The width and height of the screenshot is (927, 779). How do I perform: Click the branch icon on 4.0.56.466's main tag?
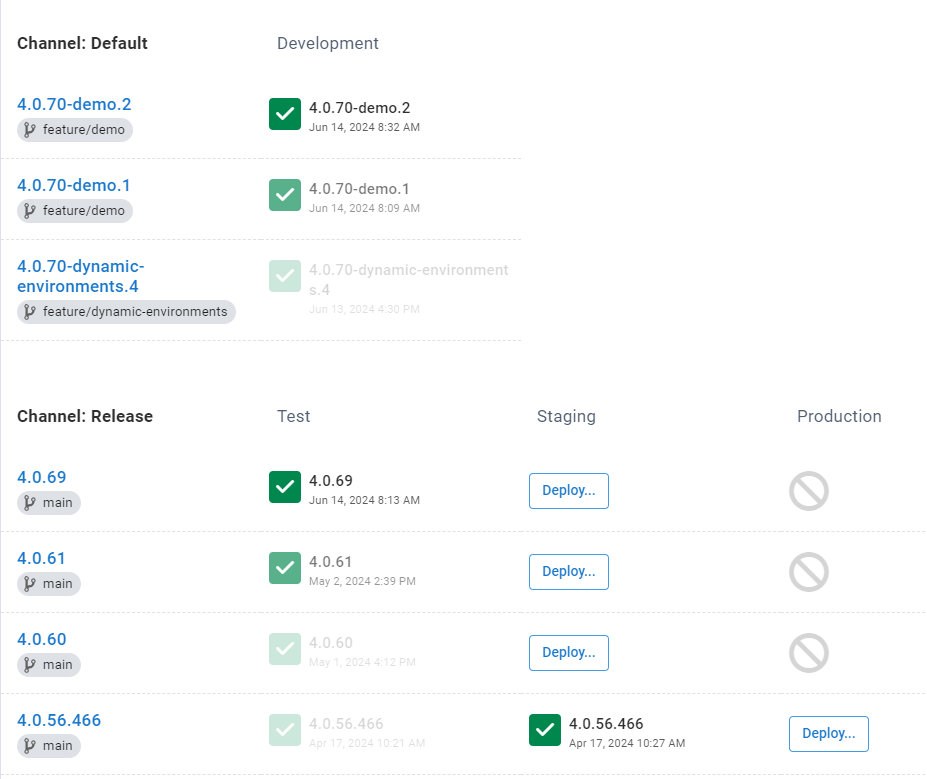pos(30,745)
